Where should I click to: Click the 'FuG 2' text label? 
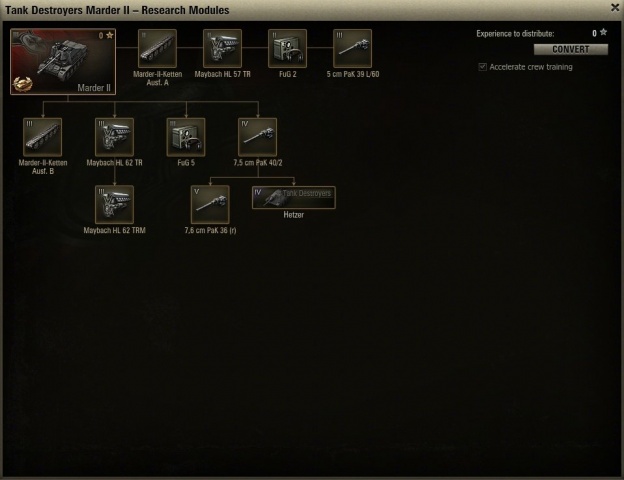[x=287, y=74]
